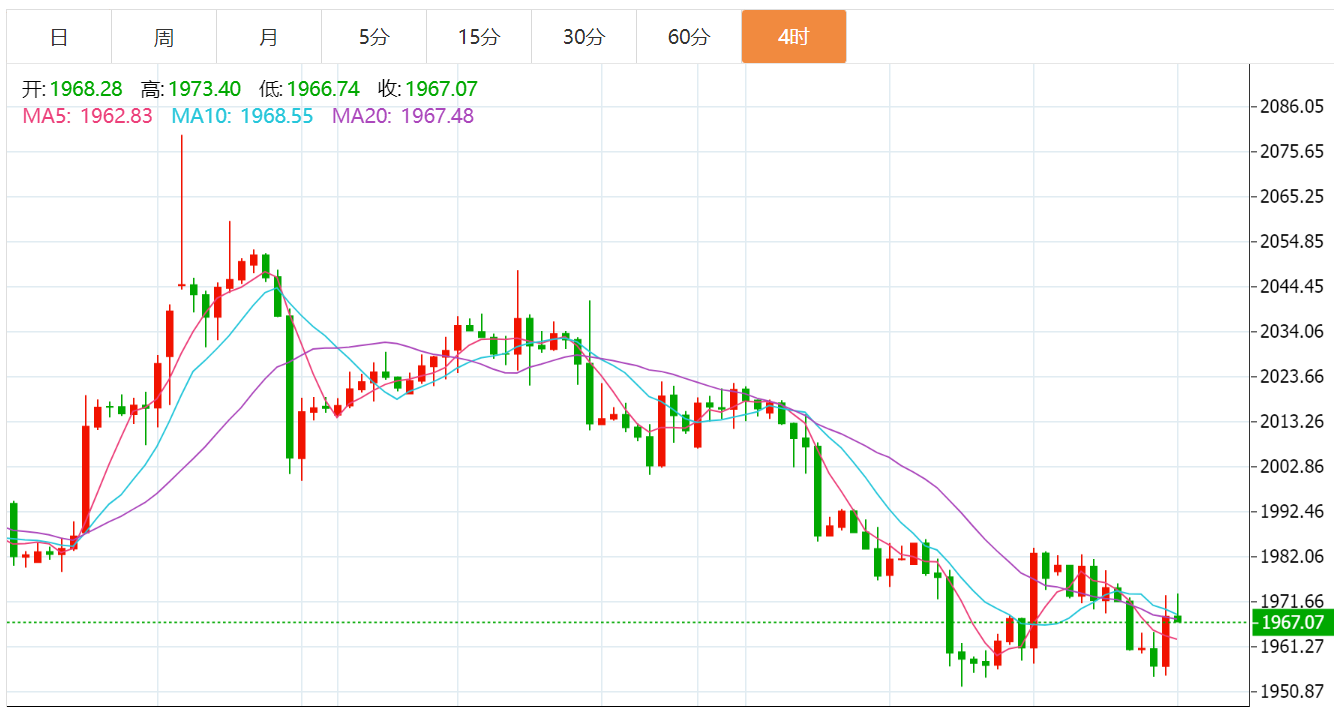Select the 30分 interval tab
Image resolution: width=1334 pixels, height=707 pixels.
(584, 37)
